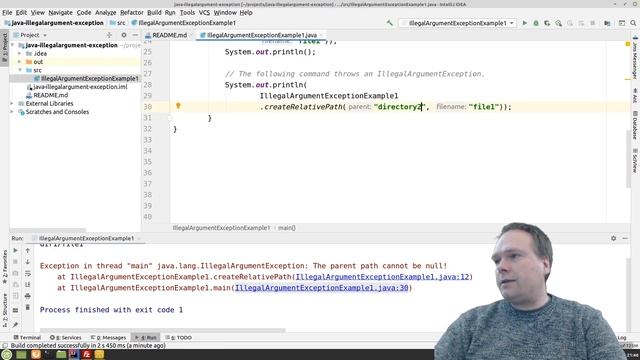Open Project panel settings gear
640x360 pixels.
[x=124, y=35]
